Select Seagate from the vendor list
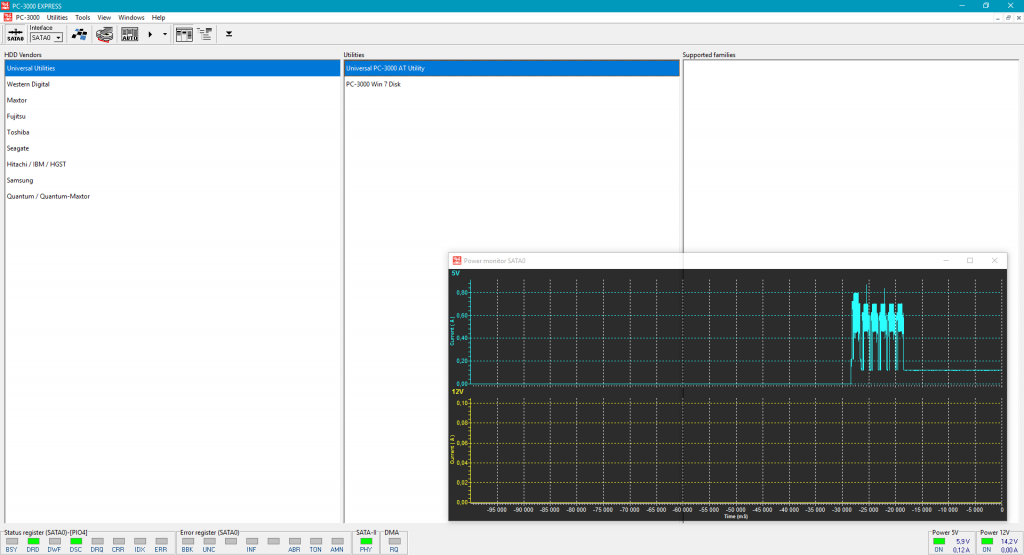The width and height of the screenshot is (1024, 555). click(18, 148)
